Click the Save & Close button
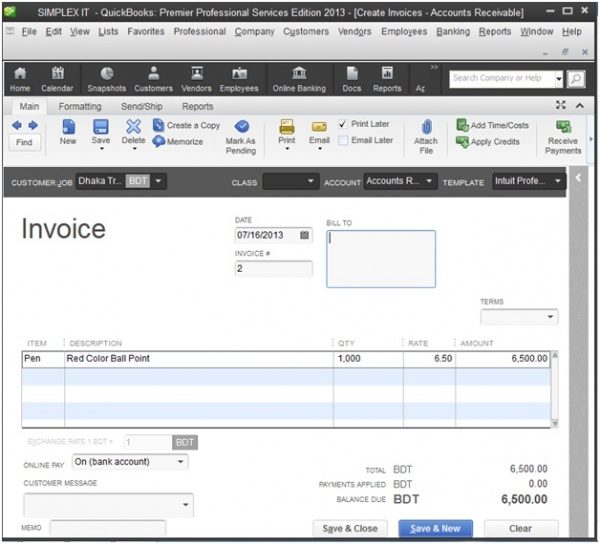Screen dimensions: 600x544 tap(350, 528)
